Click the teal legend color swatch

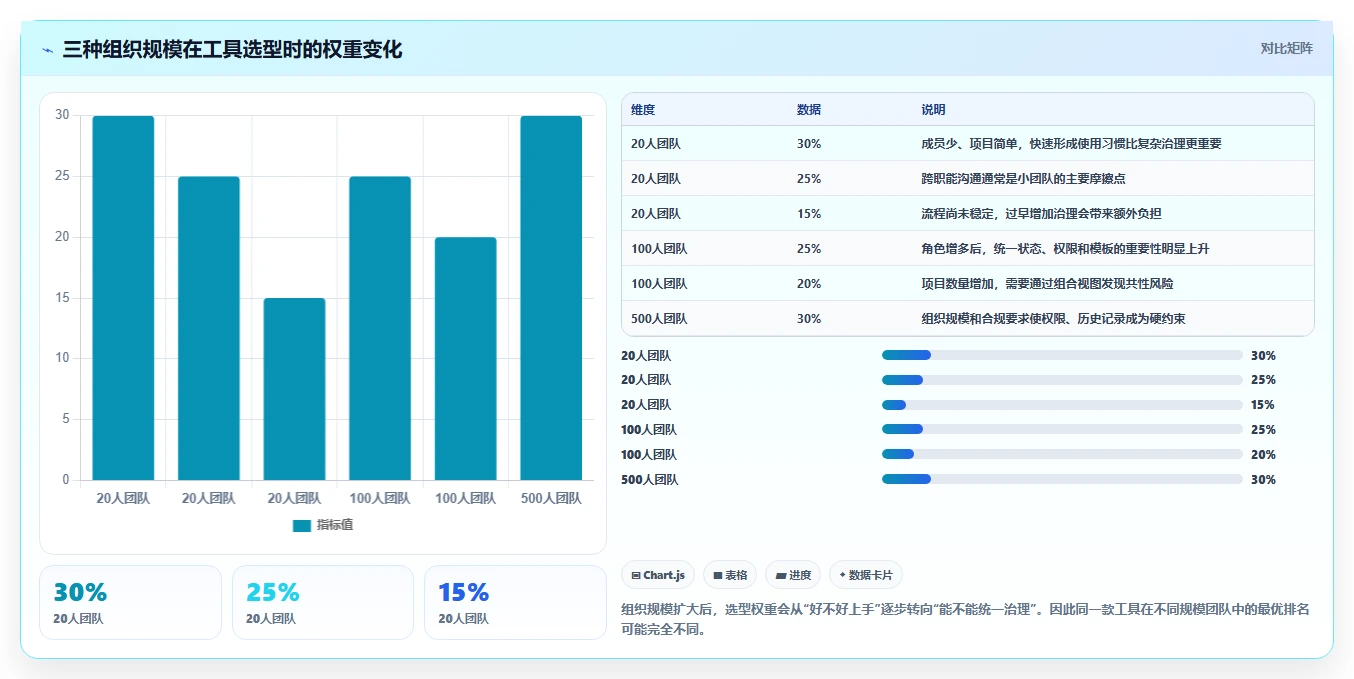tap(301, 525)
